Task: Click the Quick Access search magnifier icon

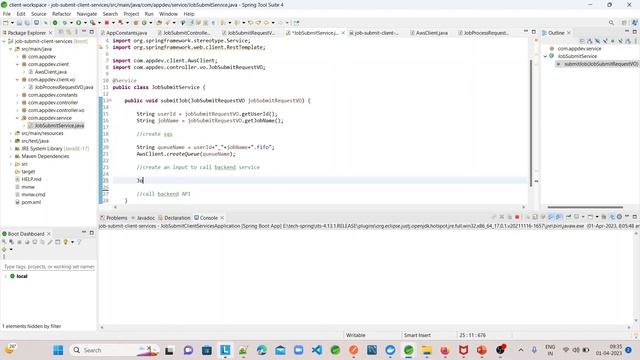Action: point(611,23)
